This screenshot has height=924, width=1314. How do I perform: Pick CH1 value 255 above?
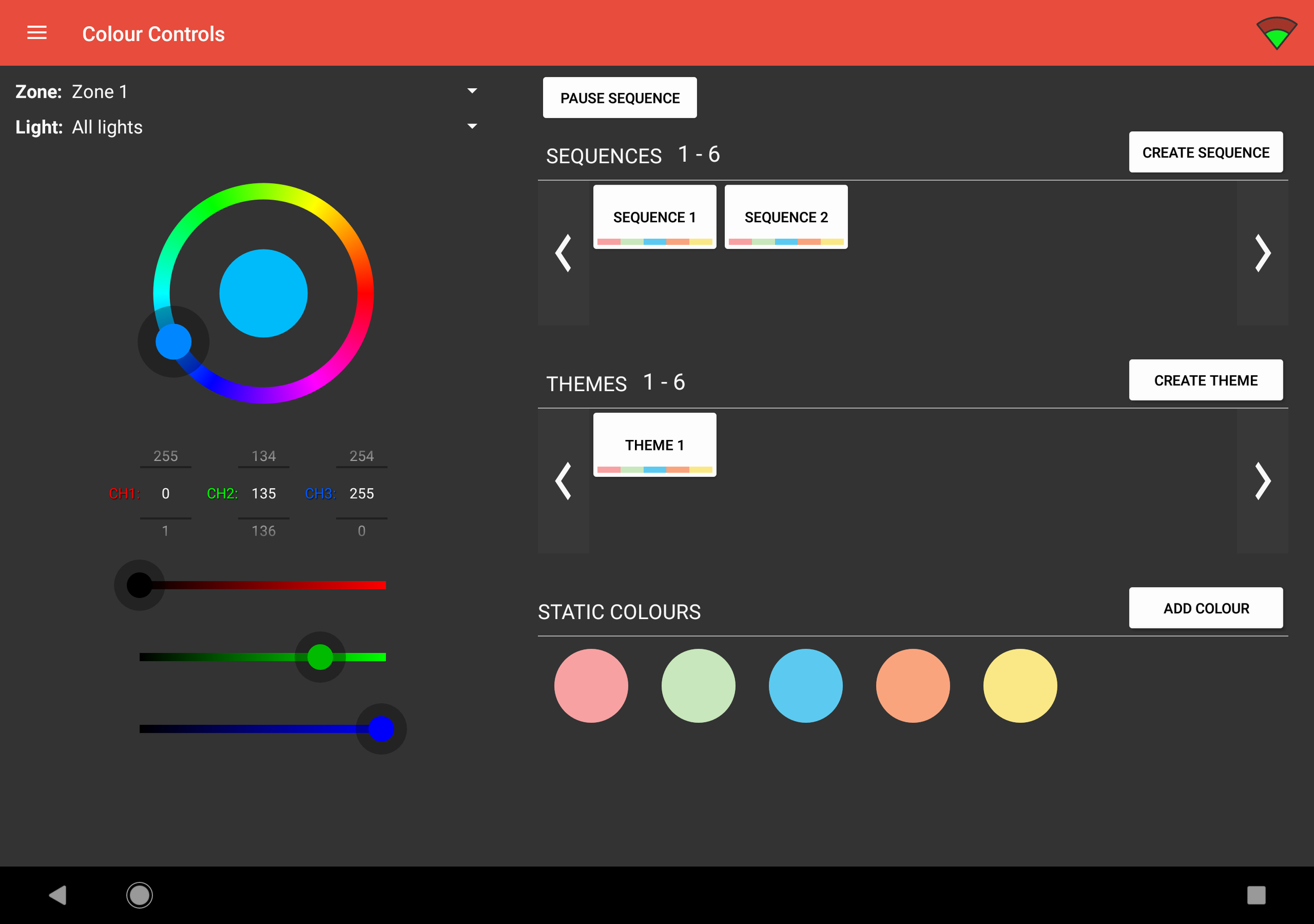[166, 456]
